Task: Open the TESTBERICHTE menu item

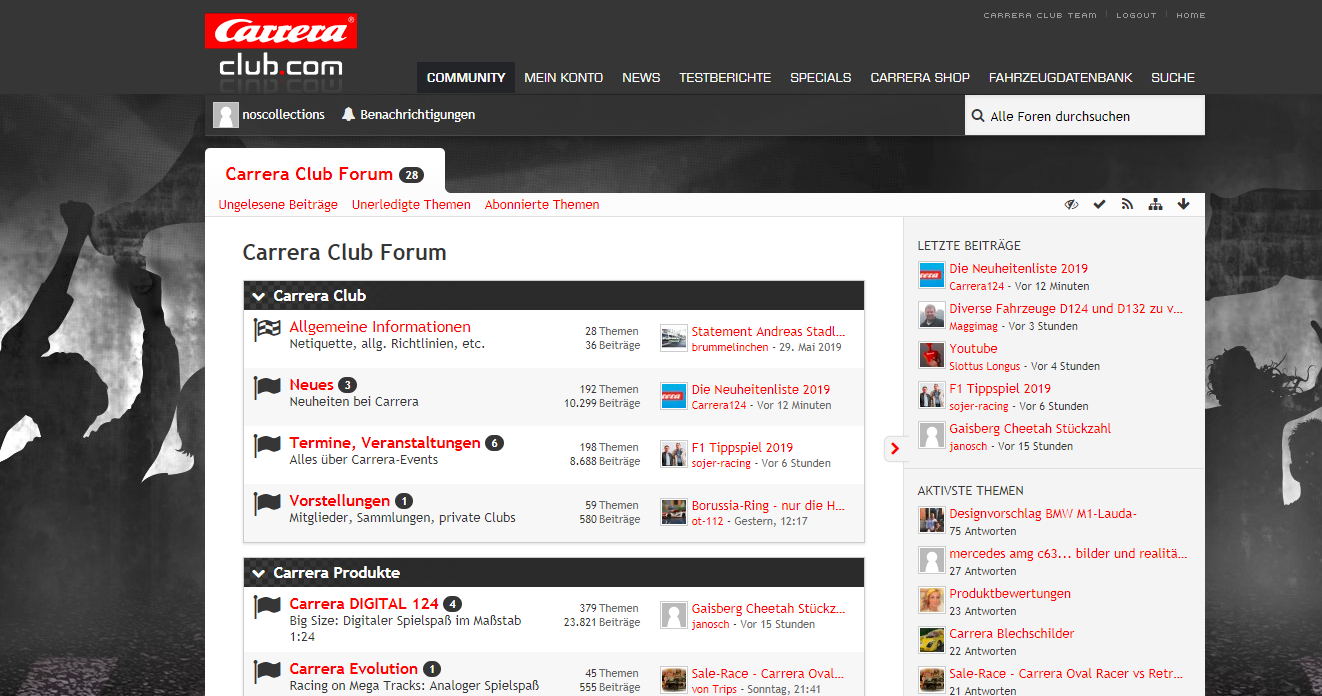Action: (725, 77)
